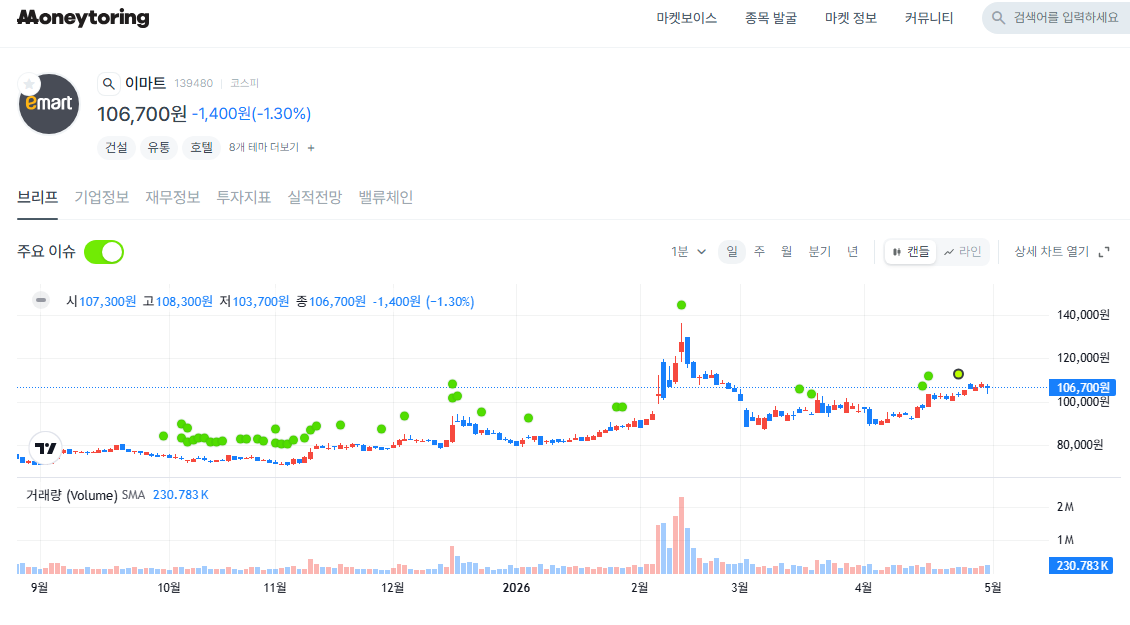Open the emart company logo
The image size is (1130, 625).
[48, 104]
